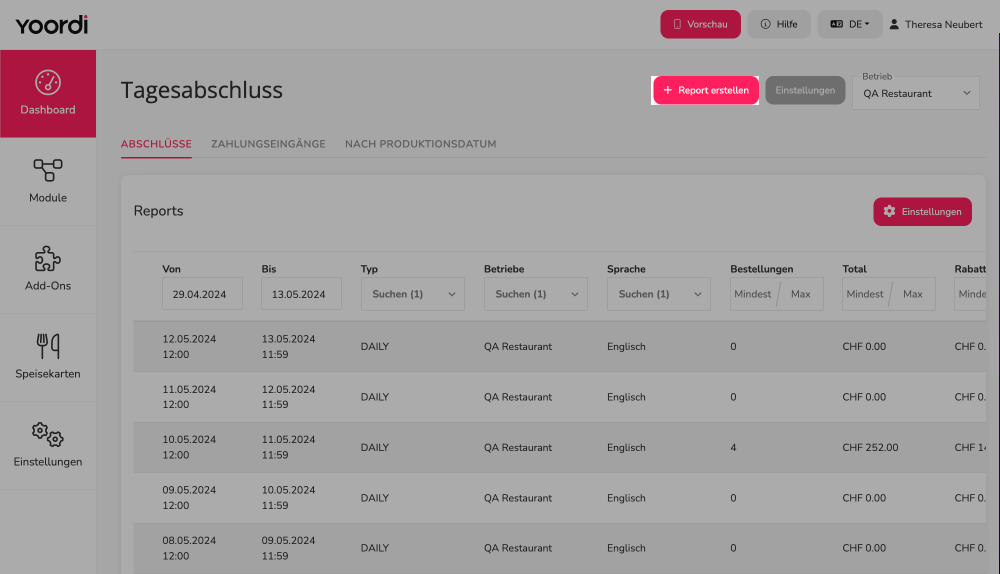Click CHF 0.00 total in 09.05.2024 row
This screenshot has height=574, width=1000.
tap(864, 498)
